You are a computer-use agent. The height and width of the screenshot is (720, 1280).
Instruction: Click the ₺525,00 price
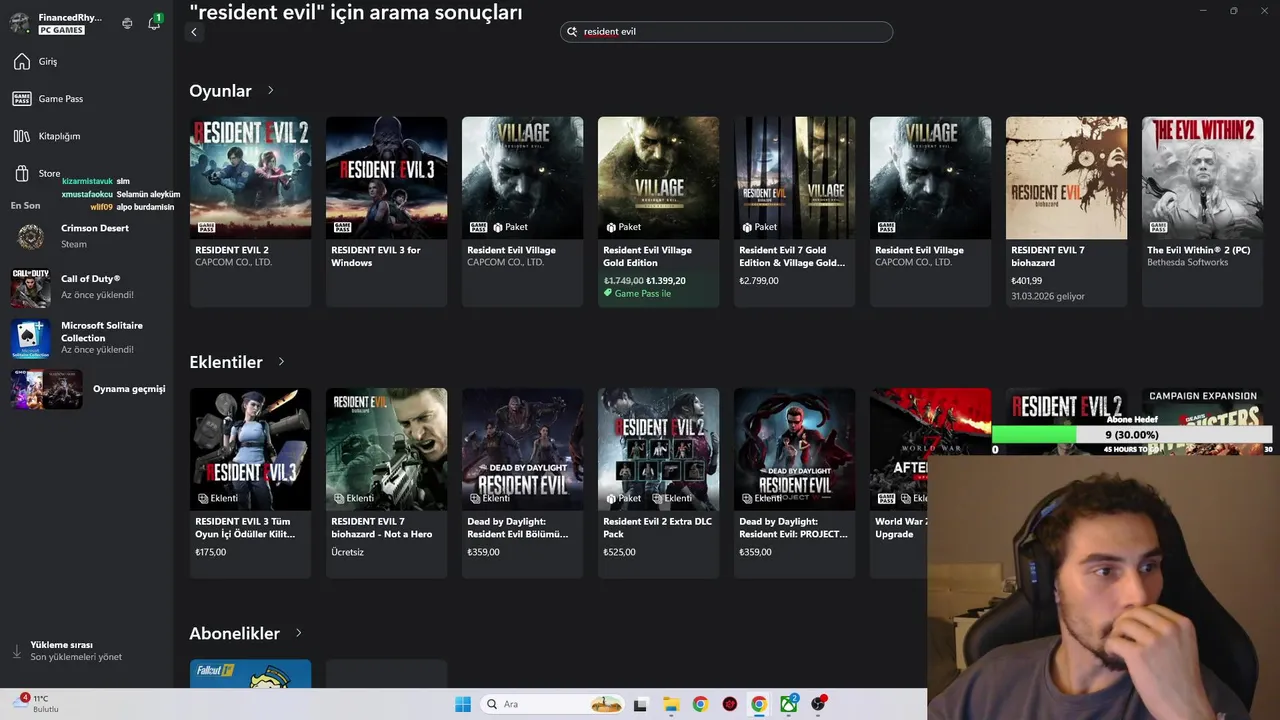619,552
